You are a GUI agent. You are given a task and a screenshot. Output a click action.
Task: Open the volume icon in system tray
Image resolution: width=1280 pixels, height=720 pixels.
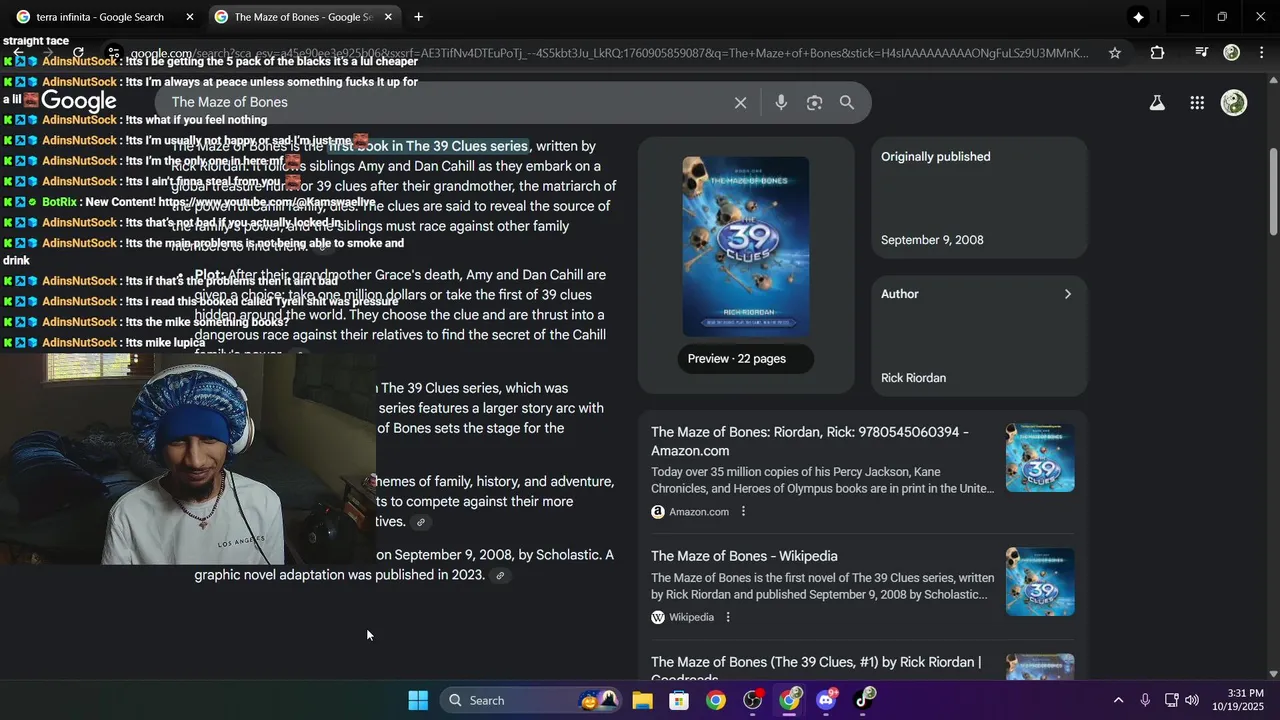(1191, 700)
